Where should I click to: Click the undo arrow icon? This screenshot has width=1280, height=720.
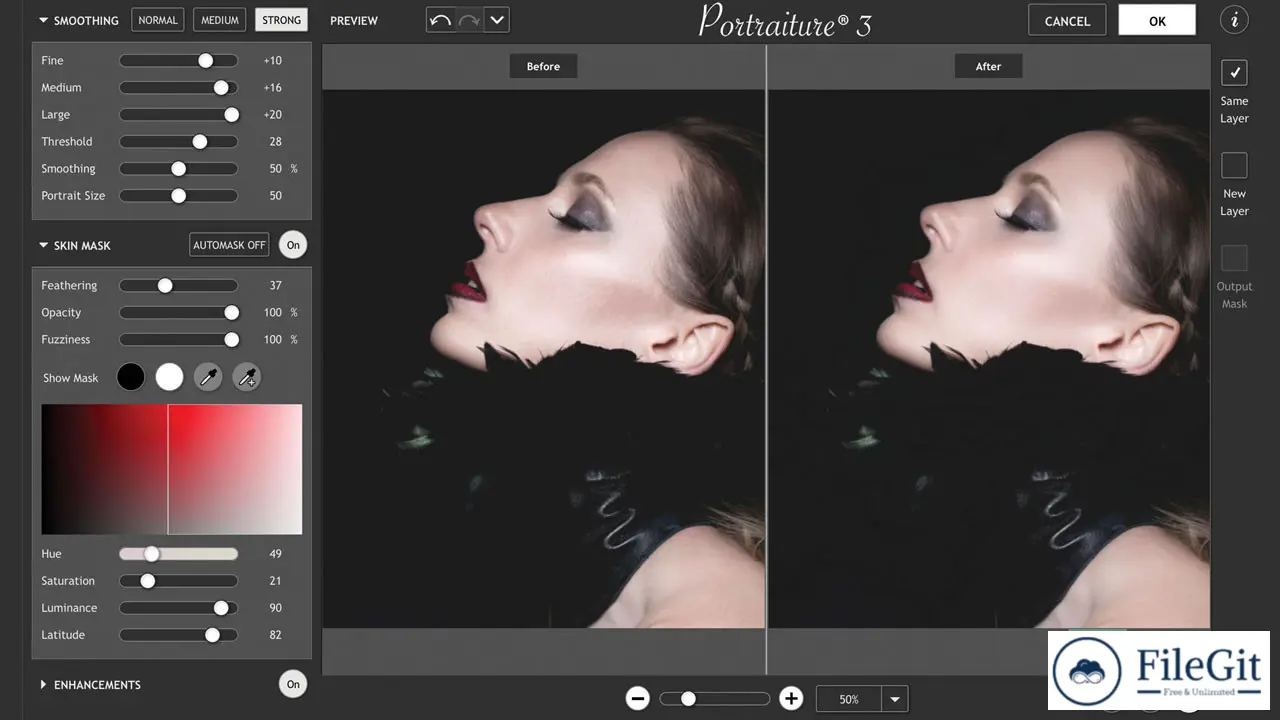[x=440, y=20]
